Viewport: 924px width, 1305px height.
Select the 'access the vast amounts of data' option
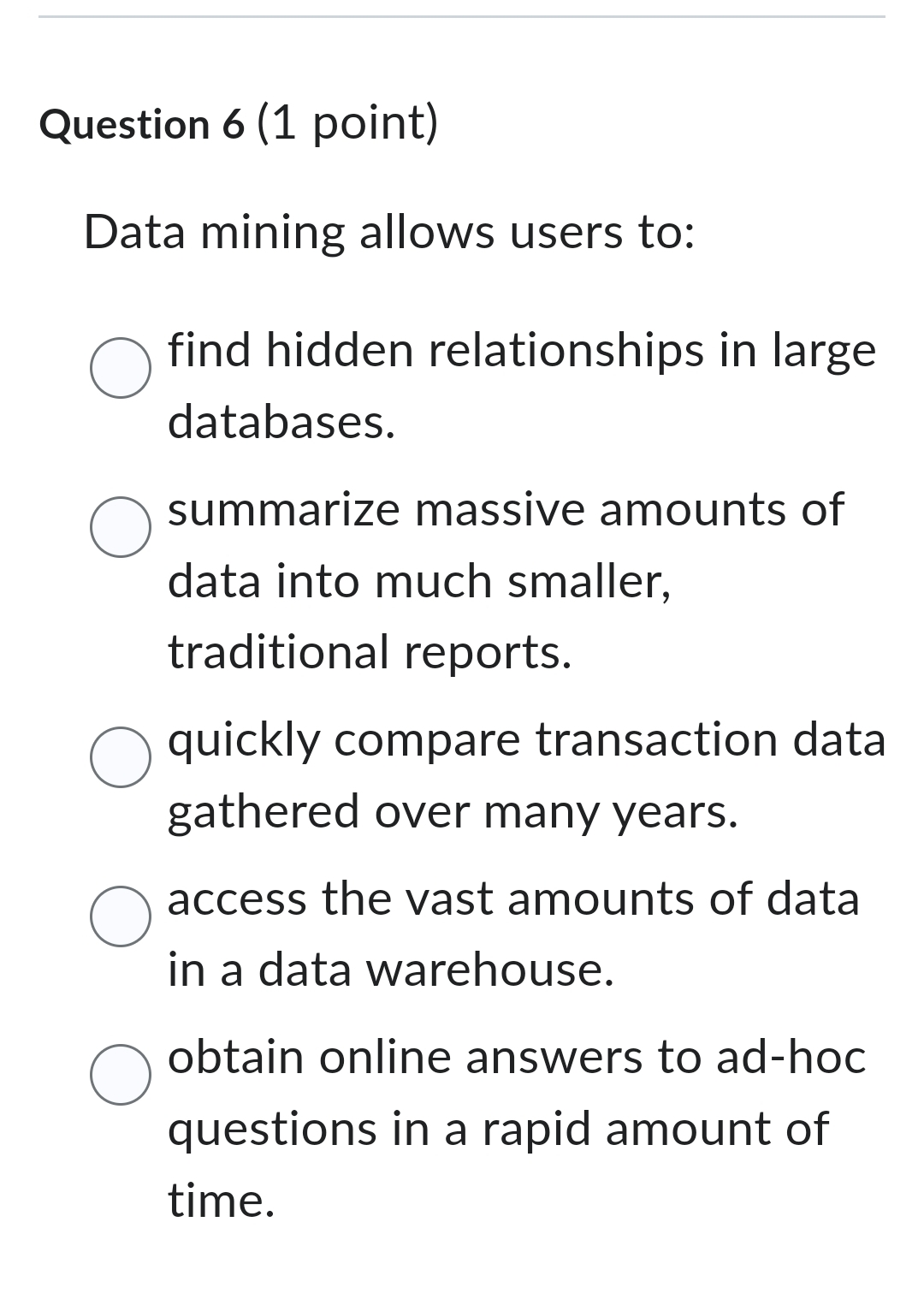[x=119, y=917]
